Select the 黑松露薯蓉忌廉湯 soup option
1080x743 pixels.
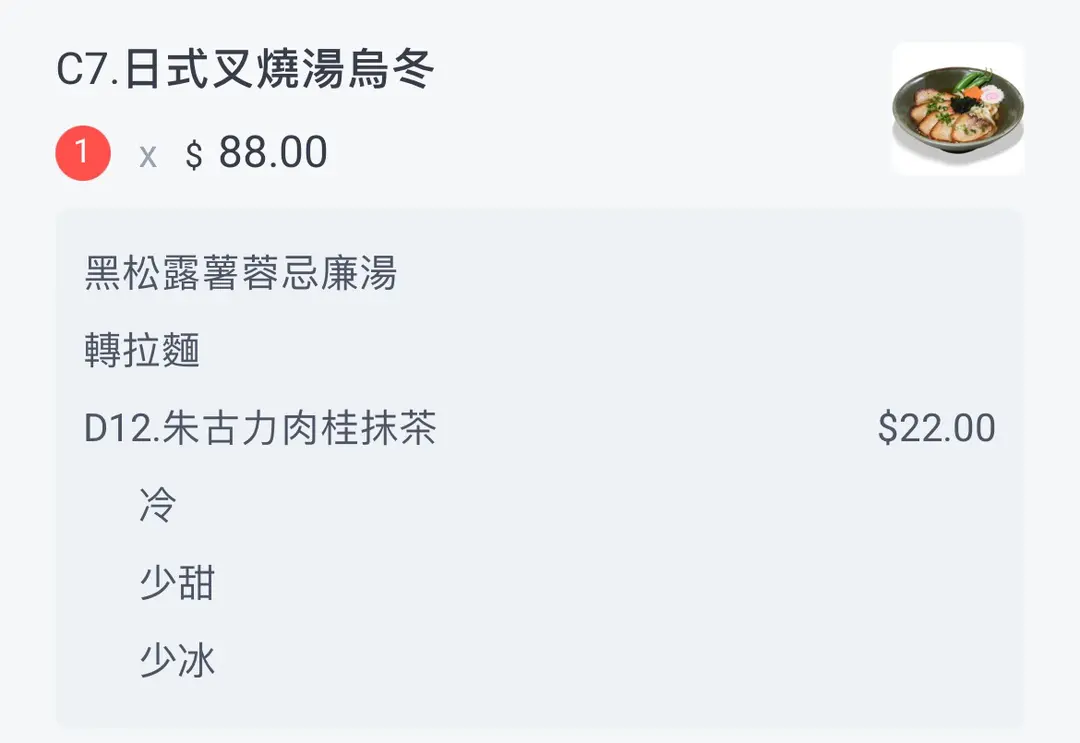tap(241, 273)
